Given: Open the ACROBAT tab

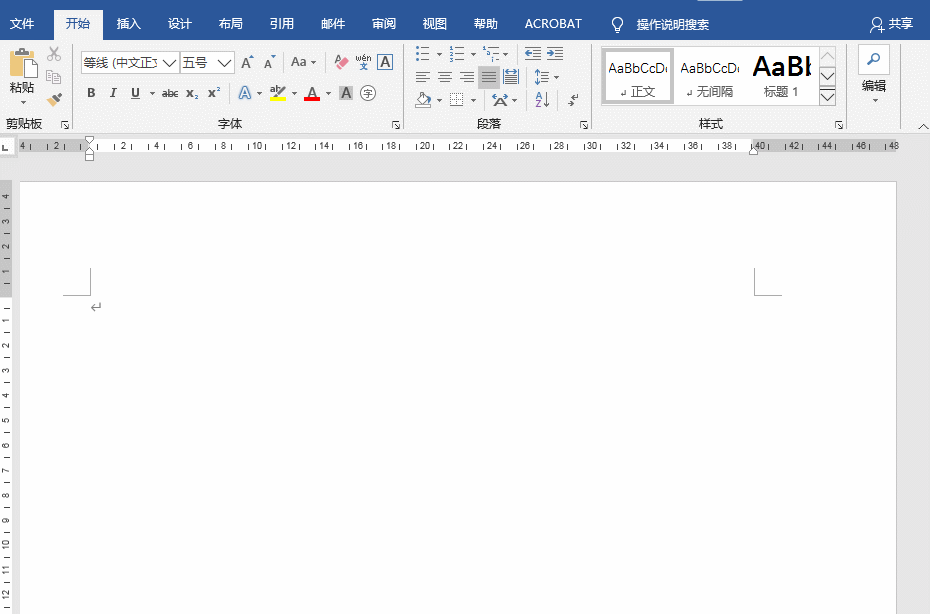Looking at the screenshot, I should click(553, 24).
